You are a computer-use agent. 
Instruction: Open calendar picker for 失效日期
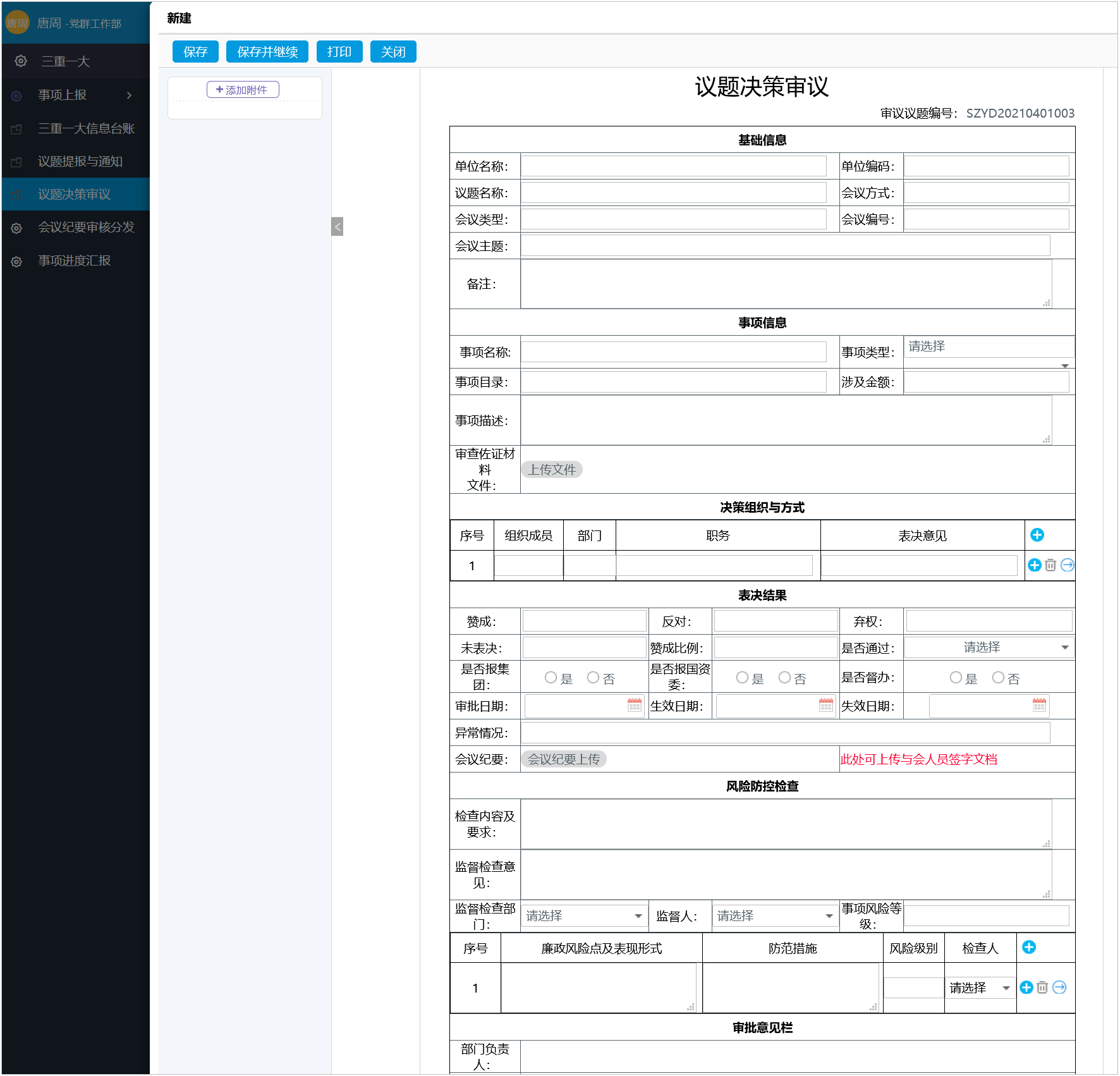point(1038,705)
